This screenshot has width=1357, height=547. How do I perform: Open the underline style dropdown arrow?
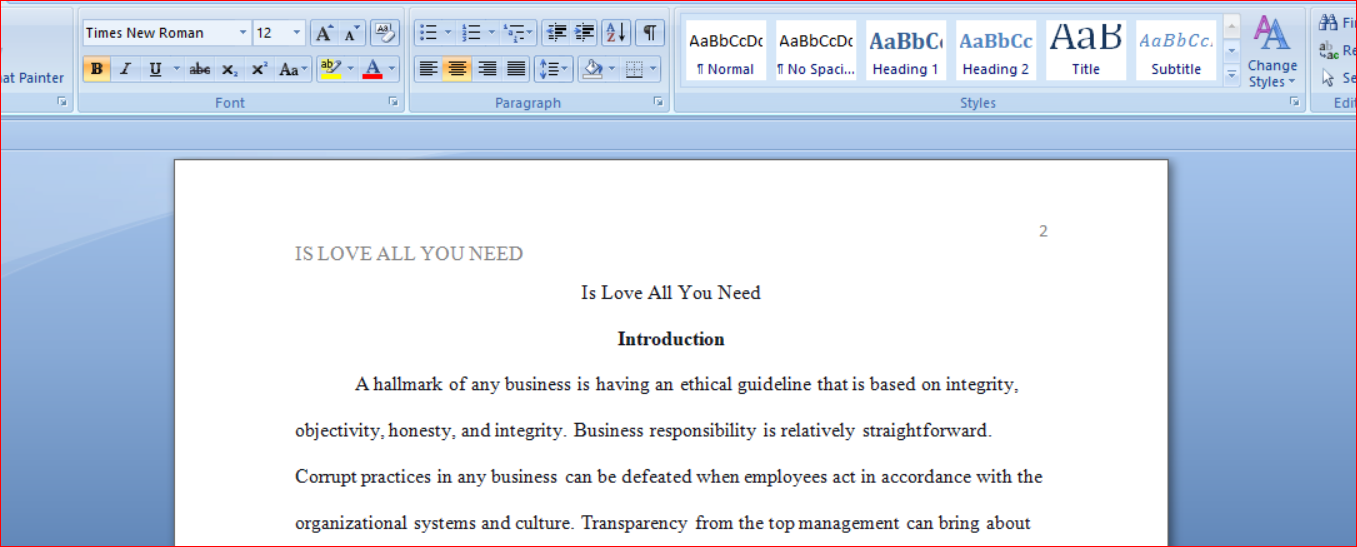click(177, 69)
